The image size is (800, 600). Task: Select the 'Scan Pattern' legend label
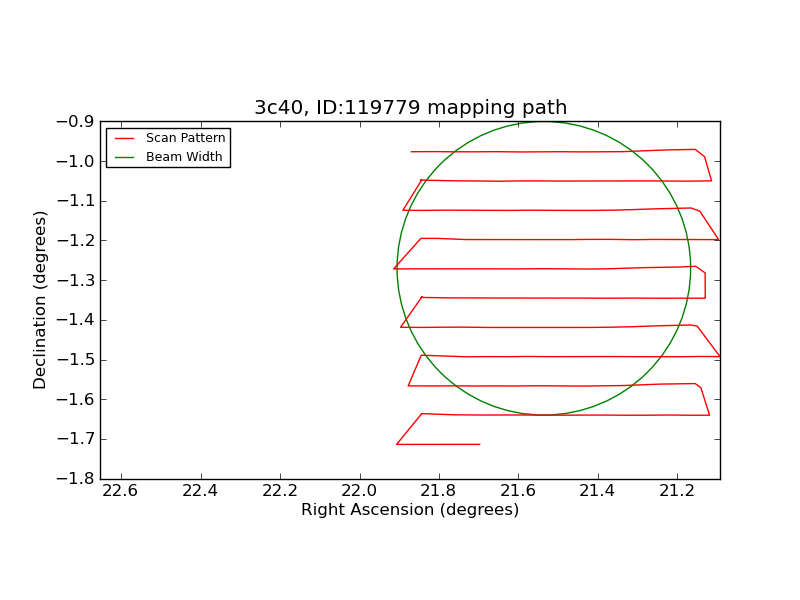click(186, 138)
